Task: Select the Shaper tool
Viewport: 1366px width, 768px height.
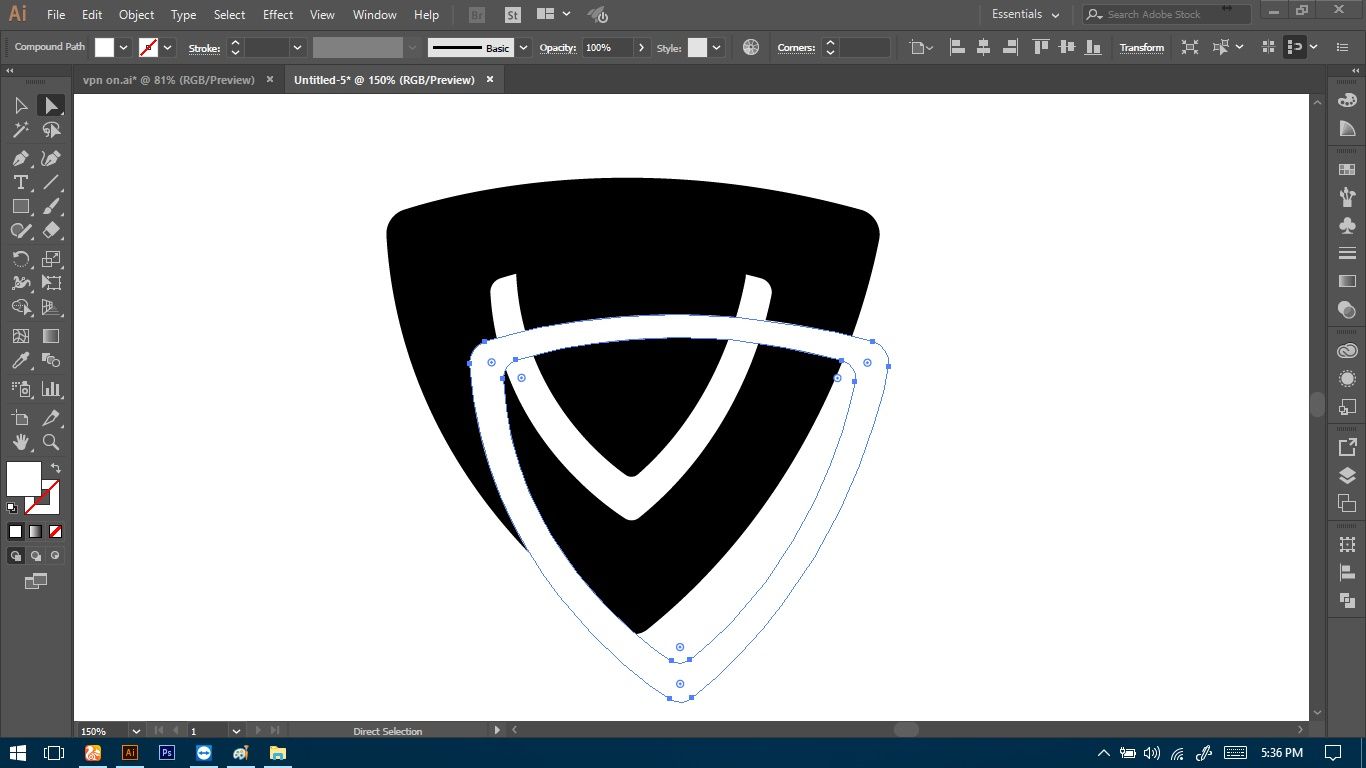Action: click(x=20, y=230)
